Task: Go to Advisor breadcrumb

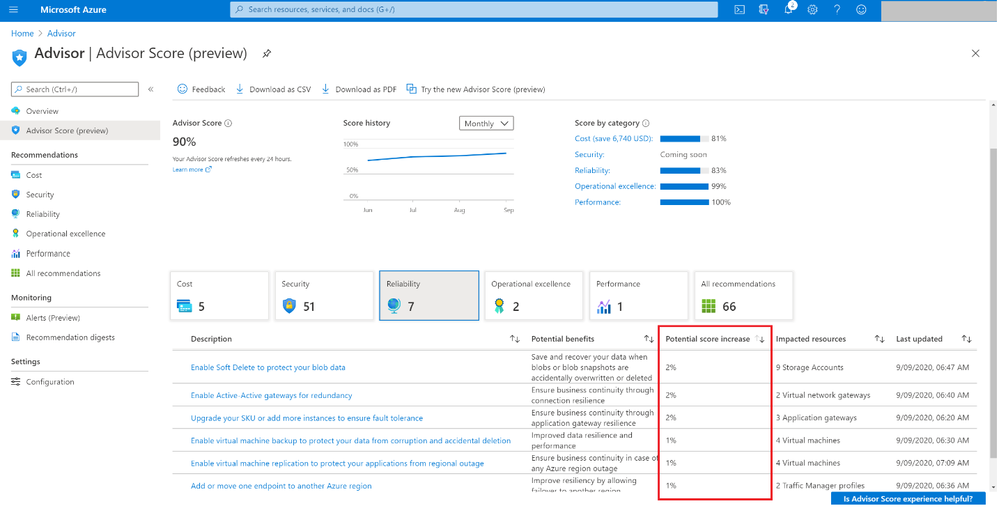Action: coord(61,33)
